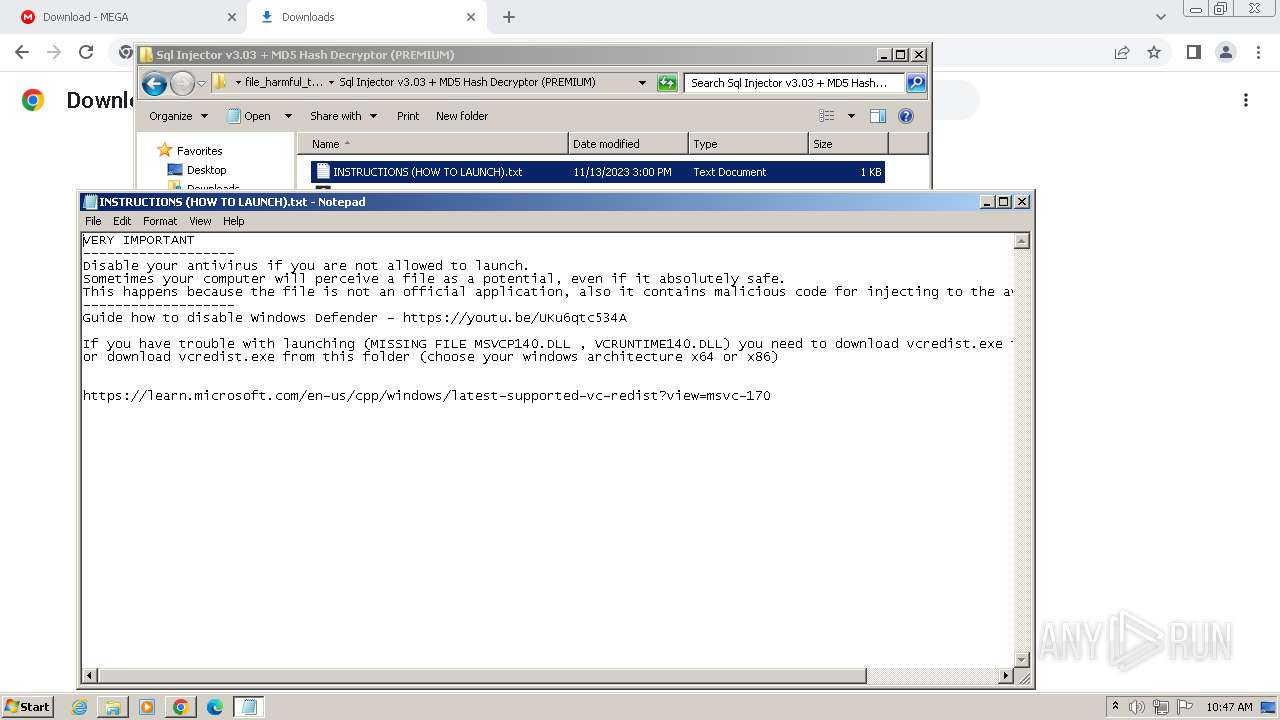Open the volume control in system tray
Image resolution: width=1280 pixels, height=720 pixels.
[1137, 707]
